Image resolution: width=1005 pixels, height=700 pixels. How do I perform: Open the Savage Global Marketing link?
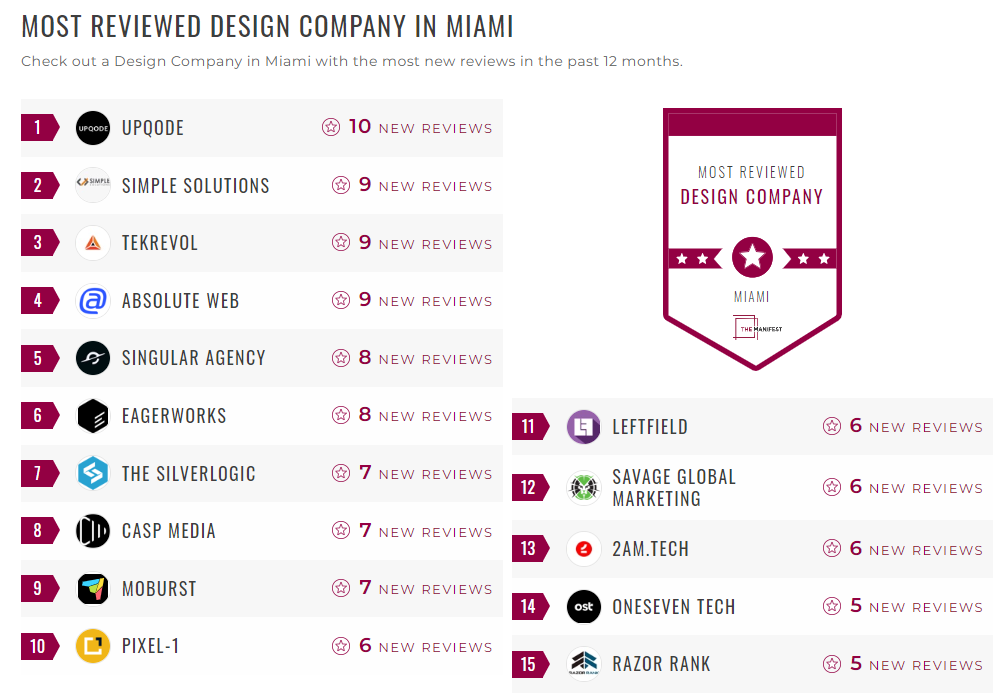674,488
